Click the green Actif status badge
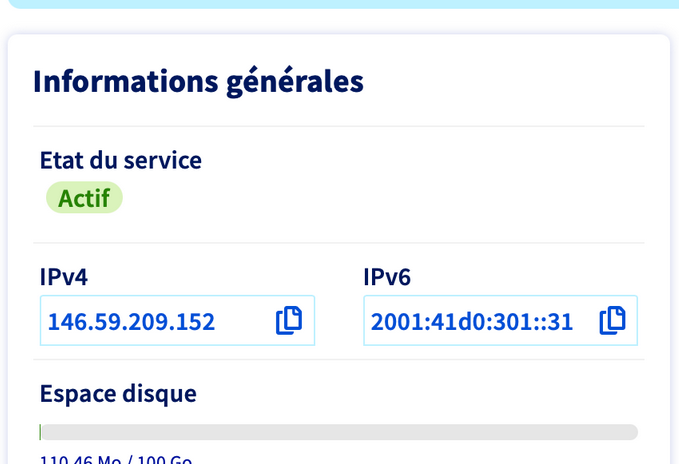 click(x=84, y=198)
